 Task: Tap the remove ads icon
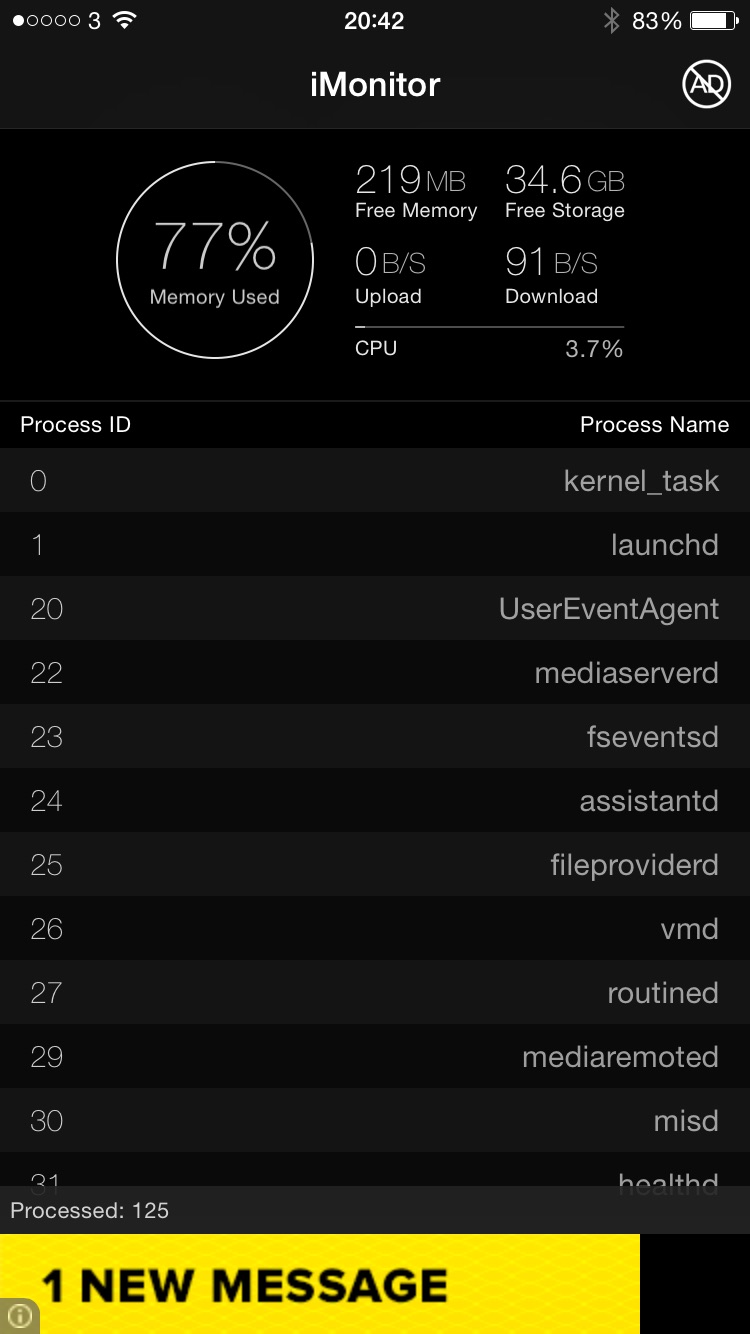pos(707,85)
